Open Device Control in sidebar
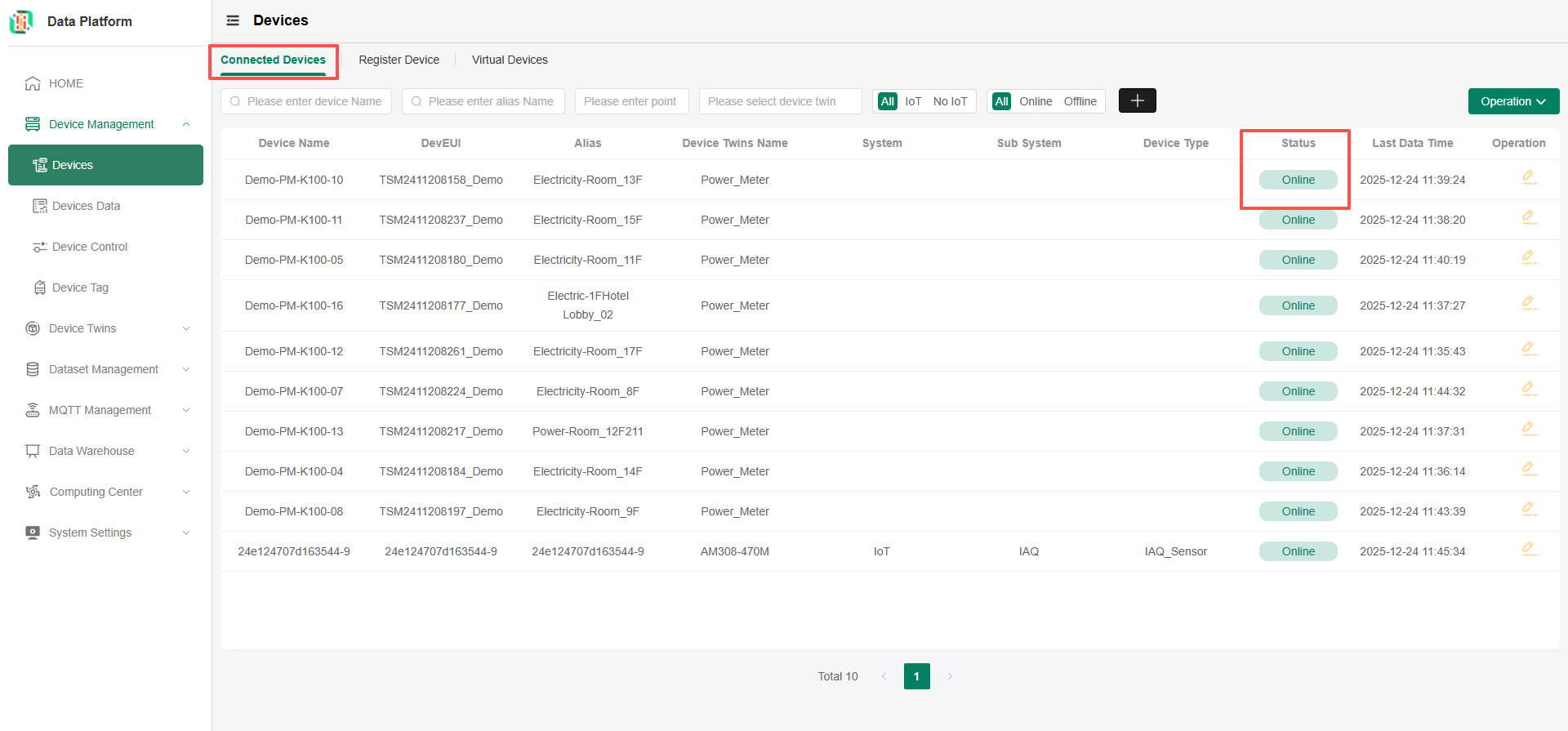Screen dimensions: 1568x731 (89, 247)
